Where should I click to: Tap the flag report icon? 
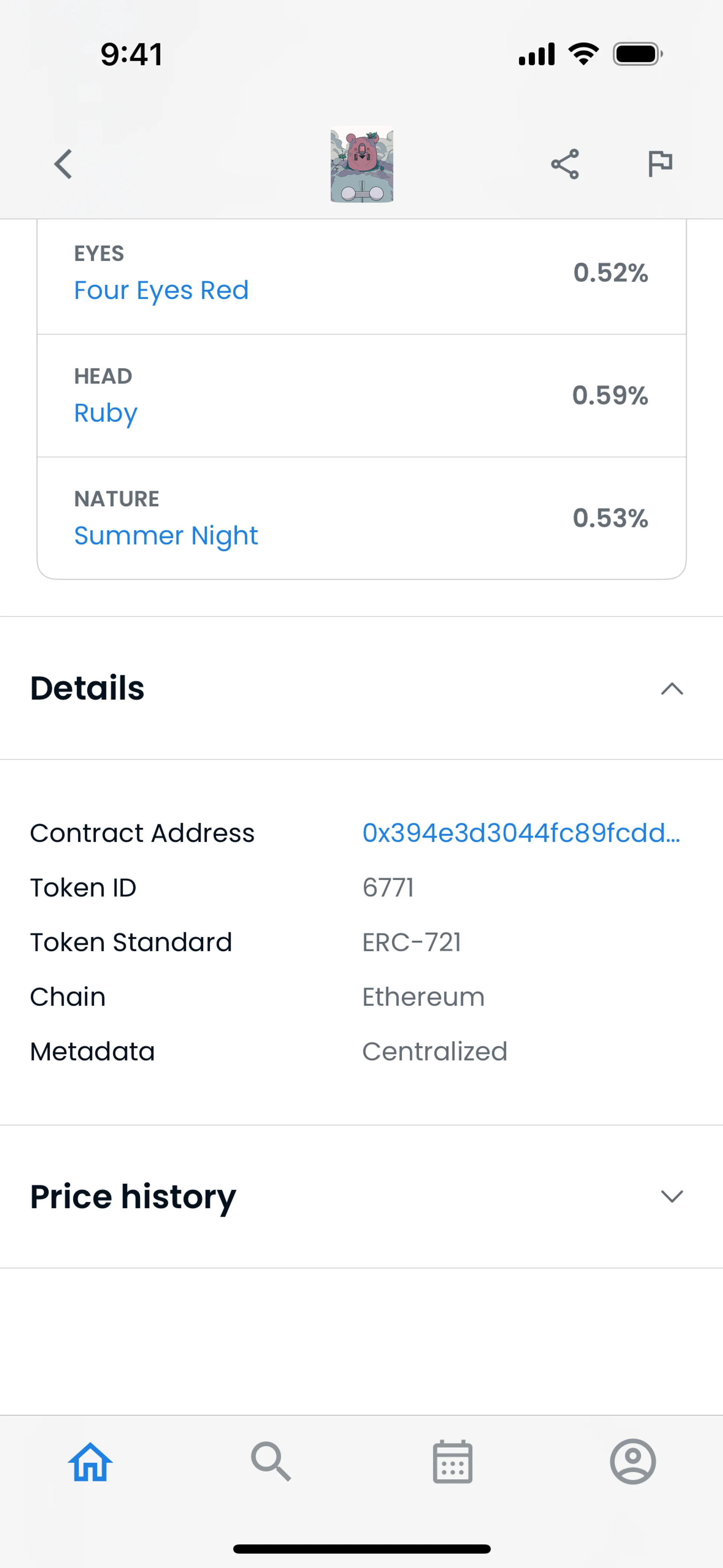pos(660,164)
